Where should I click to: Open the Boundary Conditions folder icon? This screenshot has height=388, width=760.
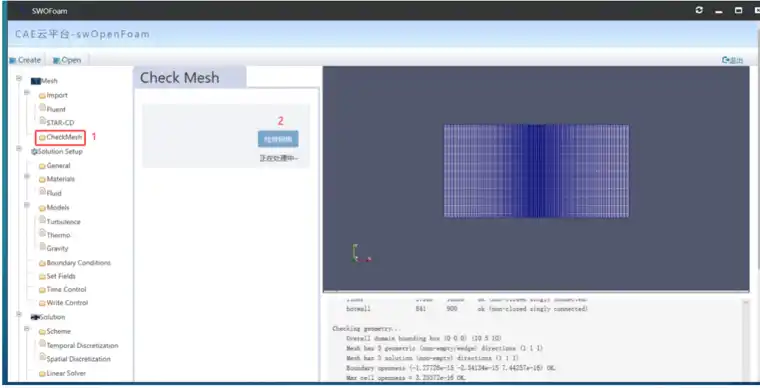pyautogui.click(x=42, y=264)
